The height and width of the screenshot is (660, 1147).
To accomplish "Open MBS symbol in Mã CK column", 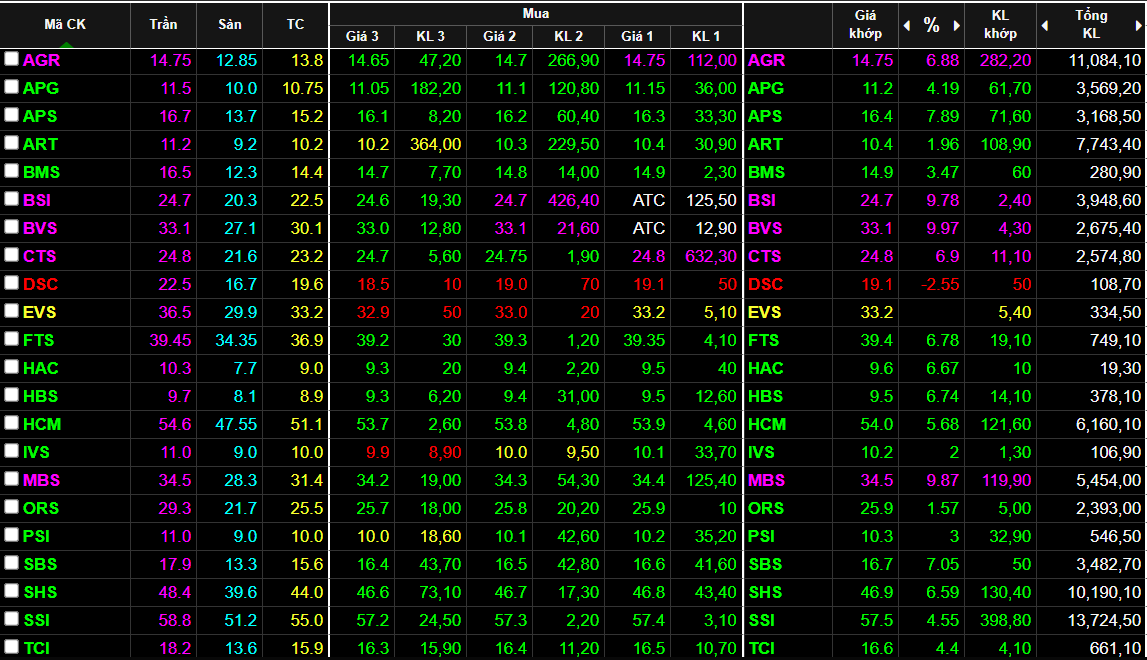I will click(41, 480).
